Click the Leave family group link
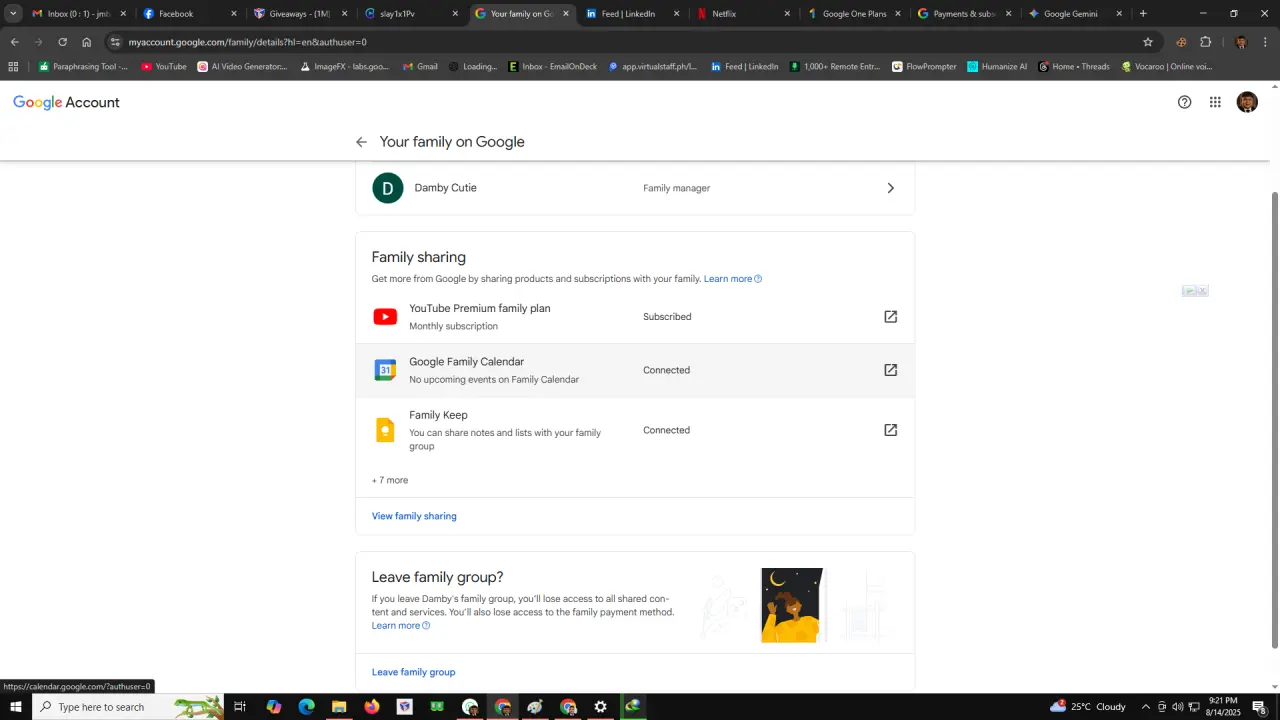 click(413, 672)
